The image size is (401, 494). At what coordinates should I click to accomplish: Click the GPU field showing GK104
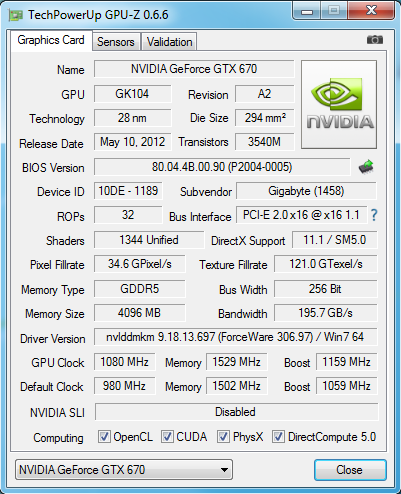point(132,94)
